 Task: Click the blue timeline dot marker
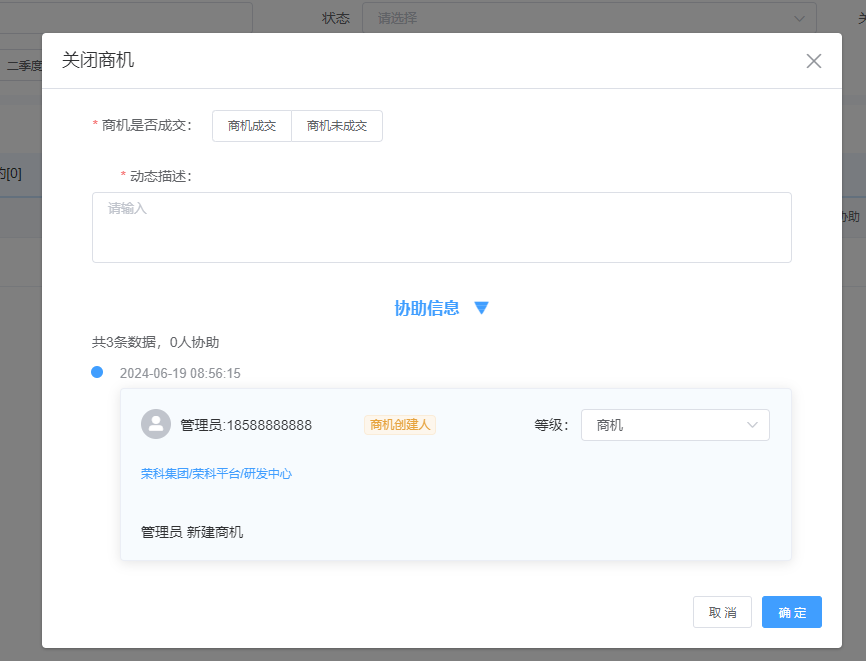coord(97,372)
